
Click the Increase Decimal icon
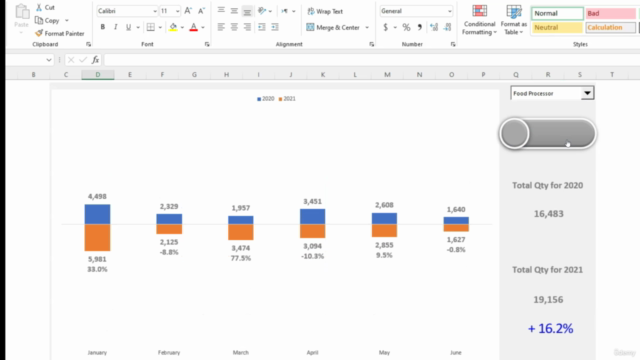(434, 27)
